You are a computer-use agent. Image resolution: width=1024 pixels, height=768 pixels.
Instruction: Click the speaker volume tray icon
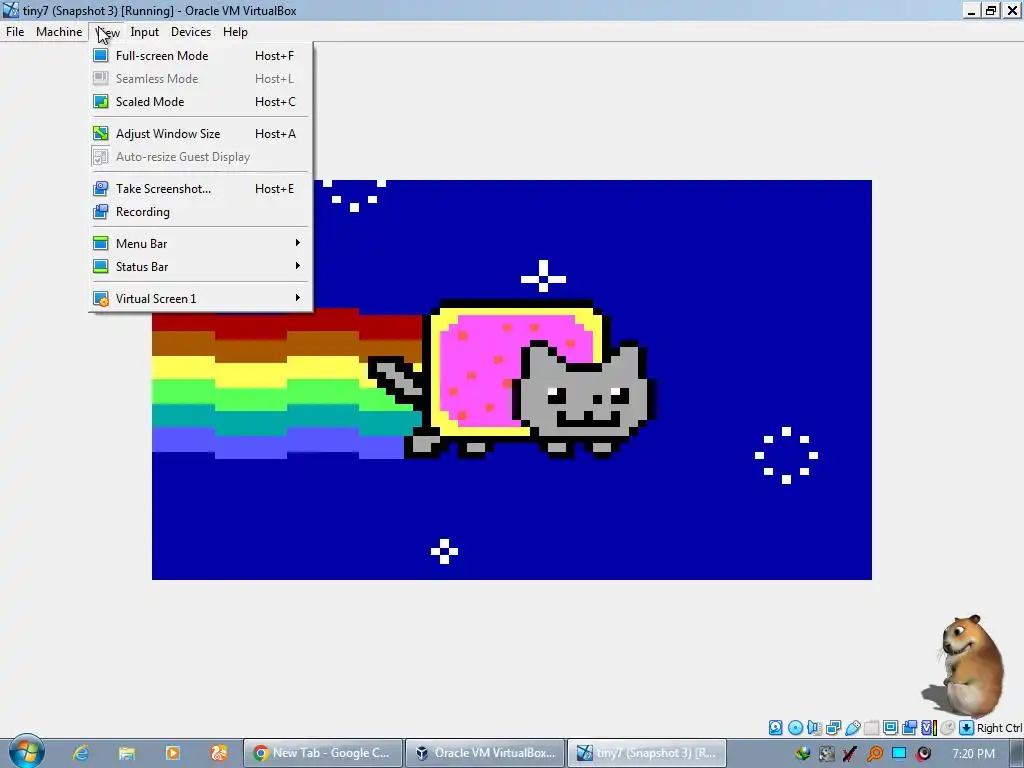923,754
